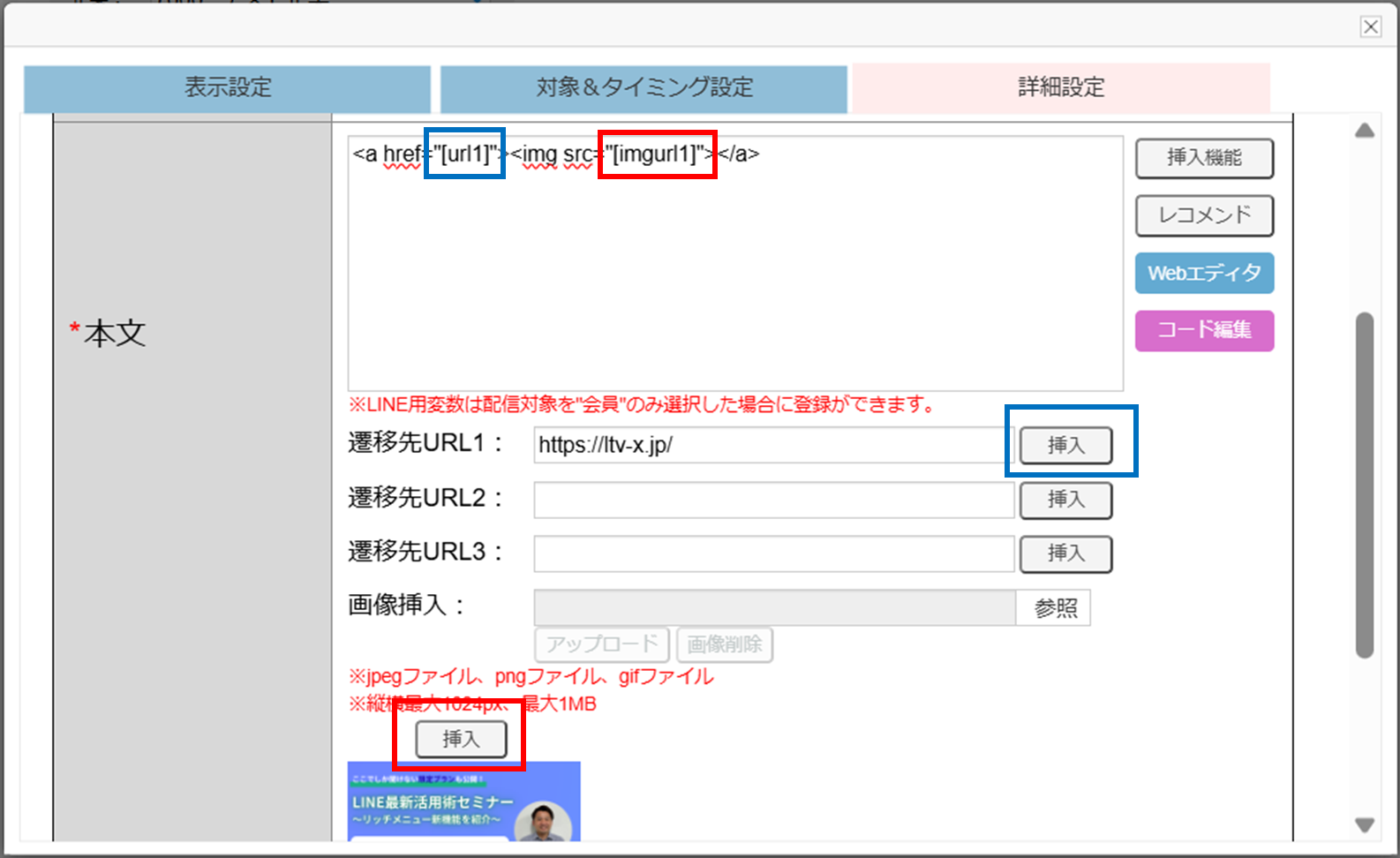Launch the Webエディタ button

pos(1204,274)
